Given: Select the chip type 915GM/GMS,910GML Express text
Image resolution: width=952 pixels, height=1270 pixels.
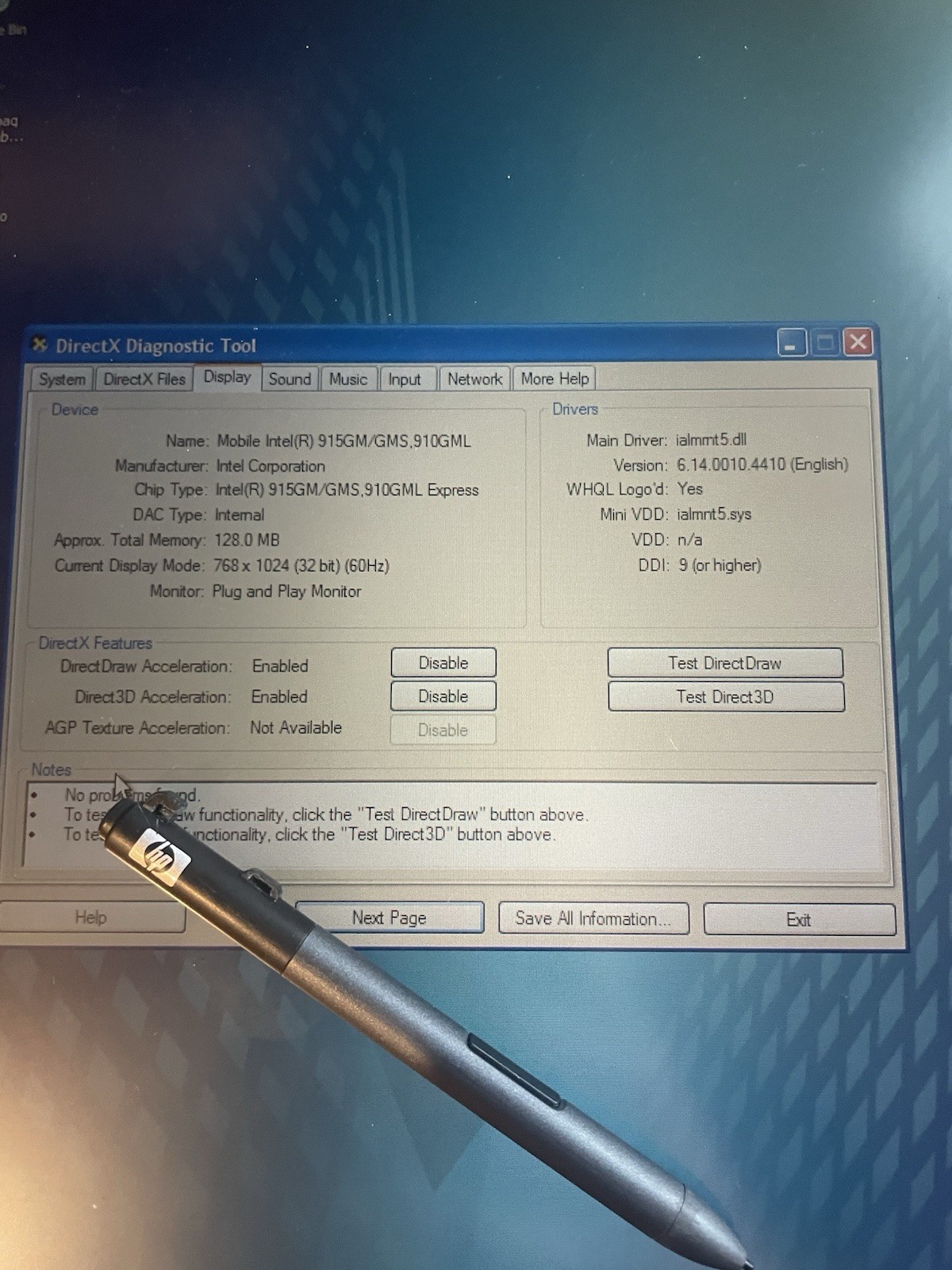Looking at the screenshot, I should [347, 490].
